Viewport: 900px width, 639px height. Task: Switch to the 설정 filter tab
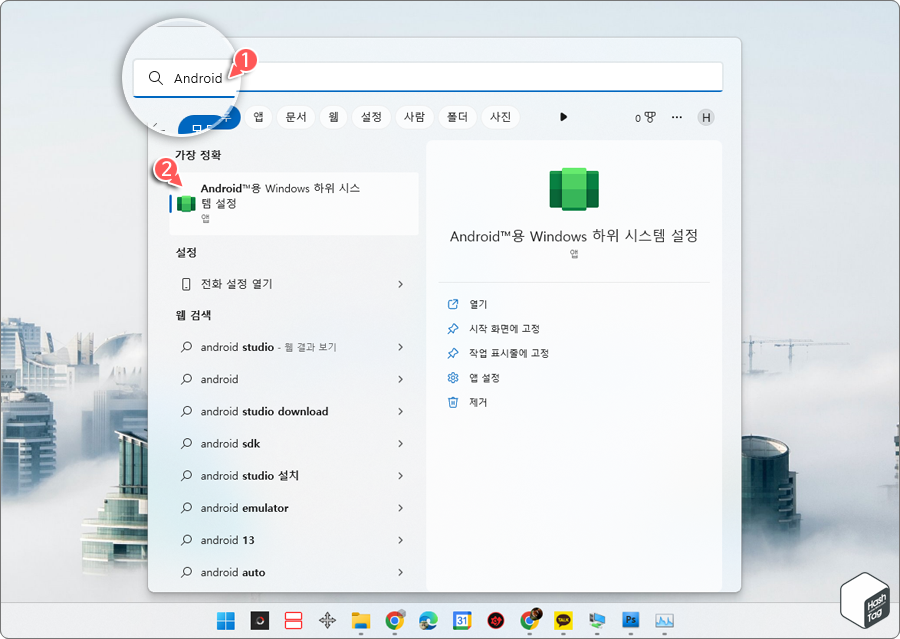(x=370, y=117)
